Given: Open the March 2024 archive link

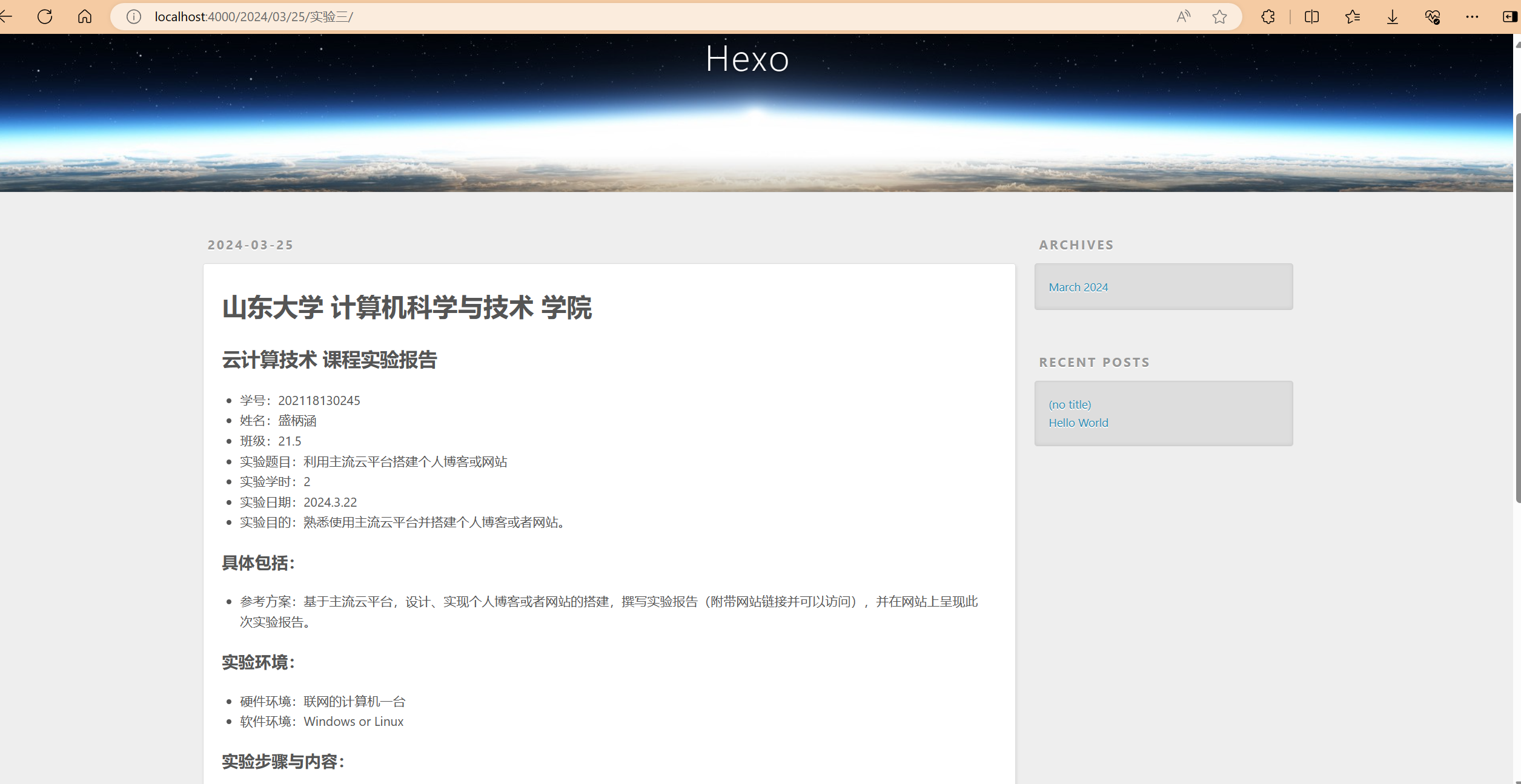Looking at the screenshot, I should (1078, 287).
